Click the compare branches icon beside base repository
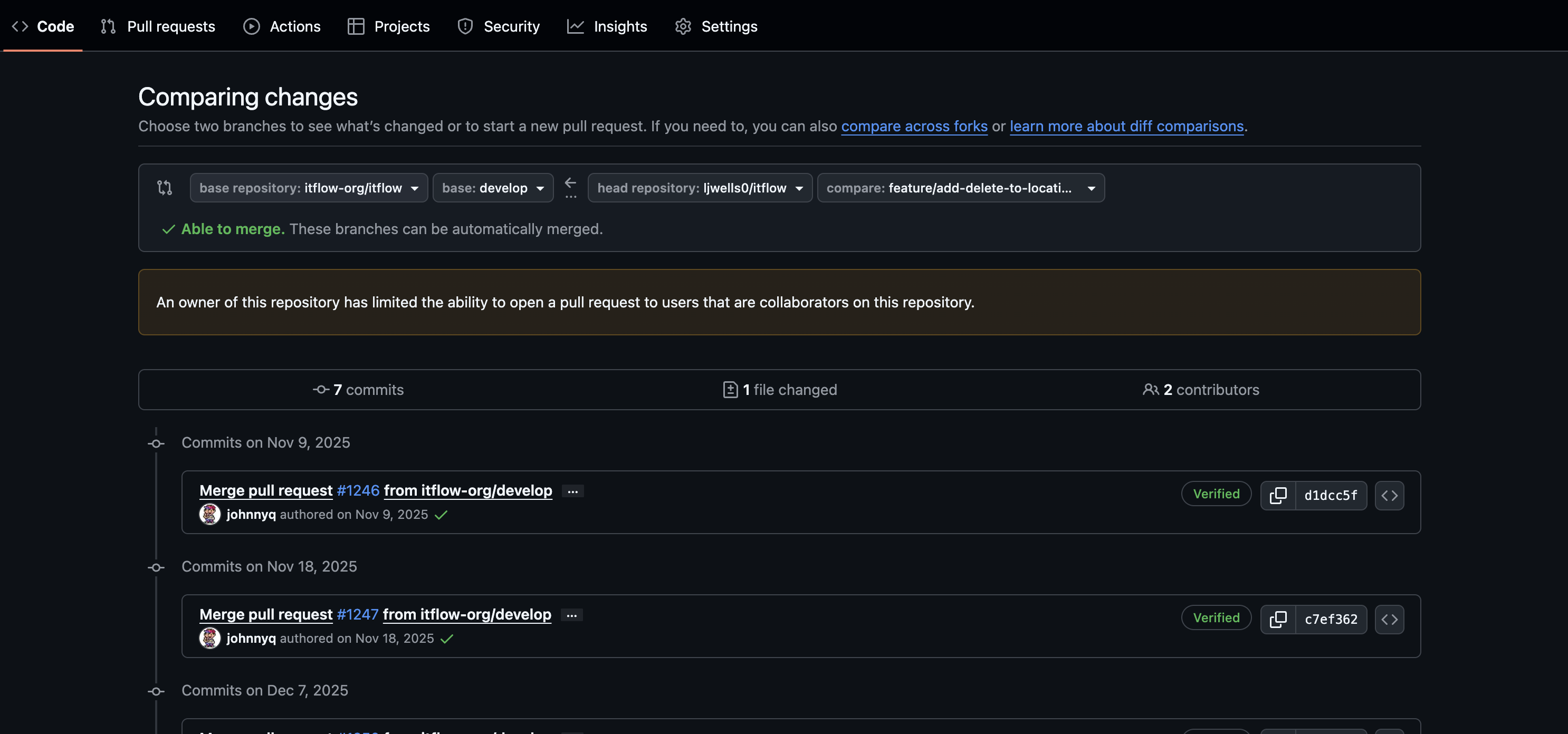The image size is (1568, 734). pyautogui.click(x=165, y=187)
